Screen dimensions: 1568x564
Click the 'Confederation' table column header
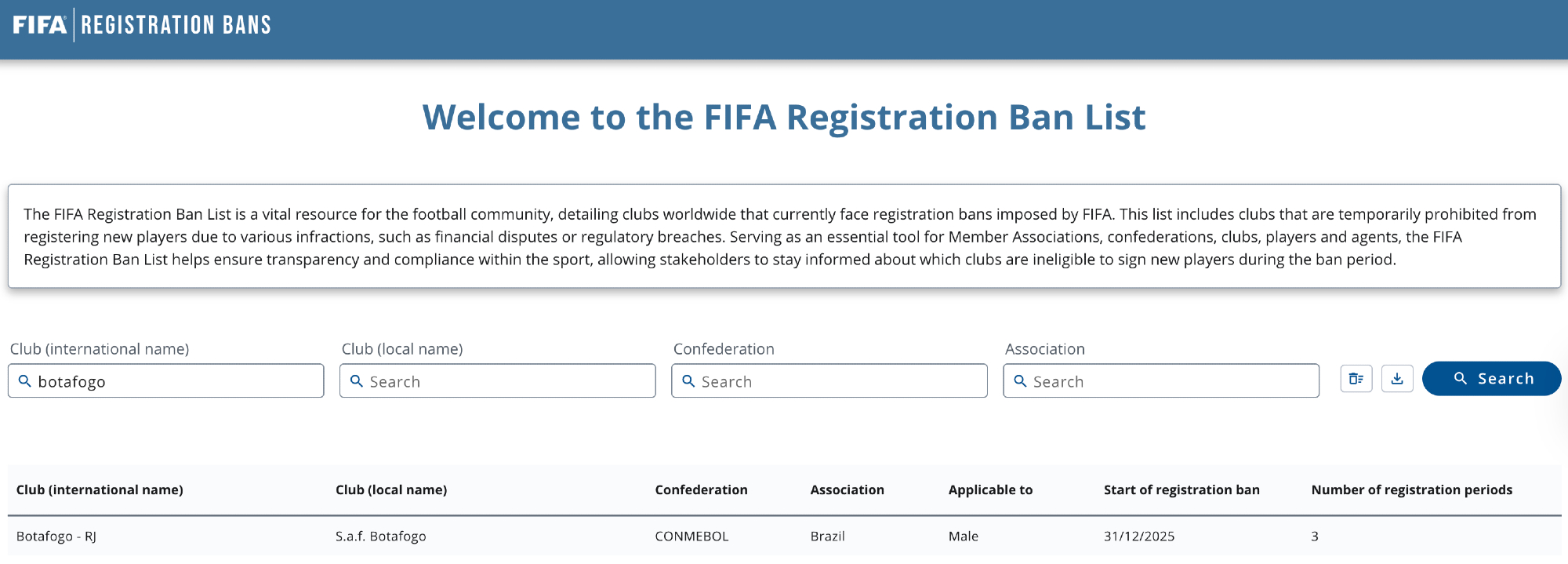701,489
